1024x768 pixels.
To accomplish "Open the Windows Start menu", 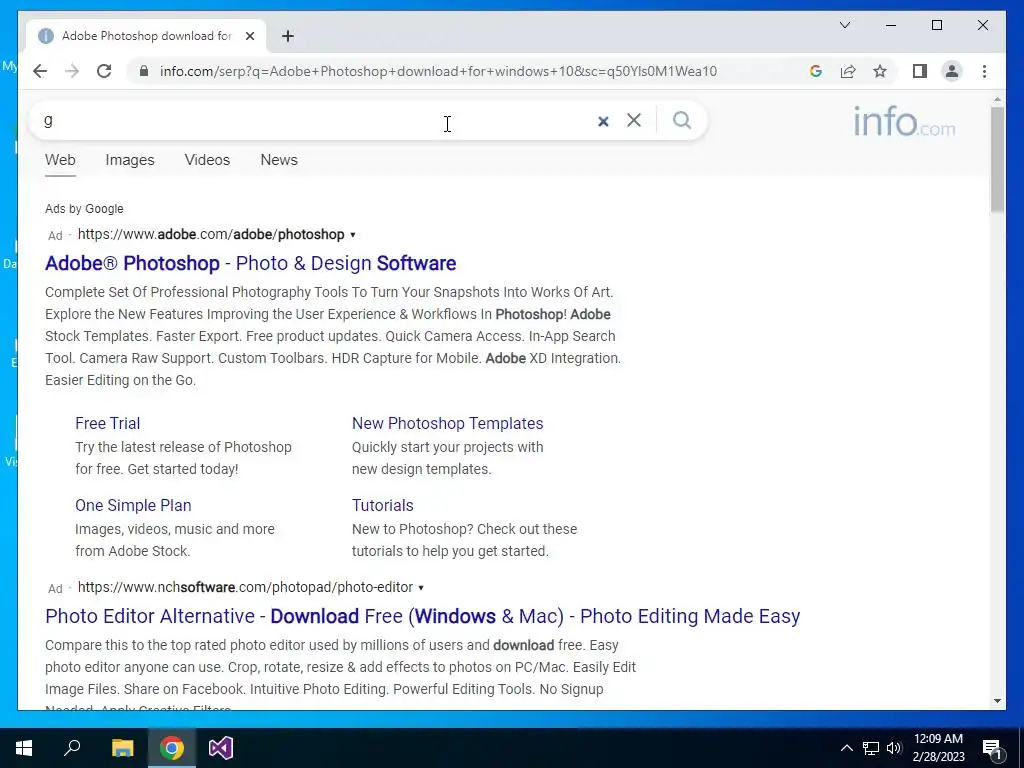I will pyautogui.click(x=24, y=748).
